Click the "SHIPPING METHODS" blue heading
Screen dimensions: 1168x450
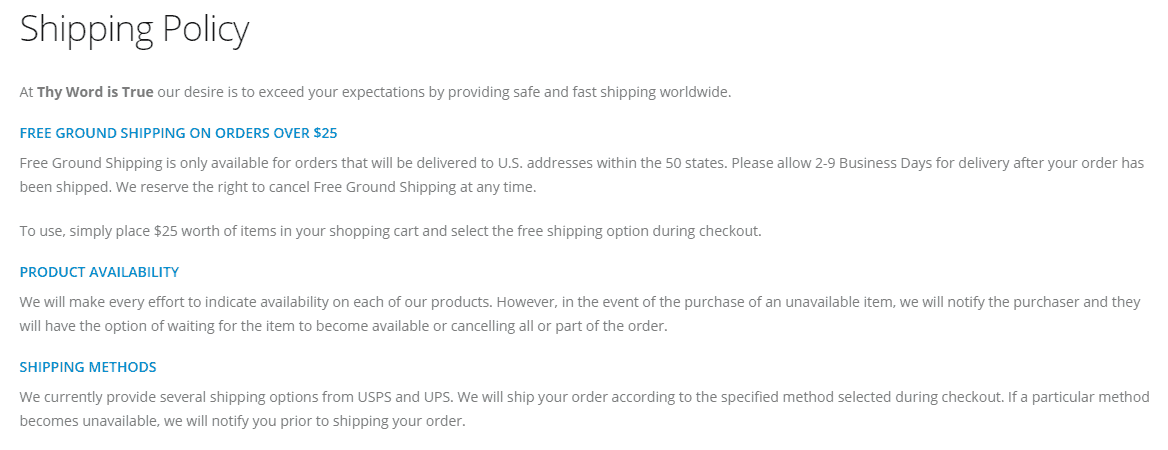(88, 367)
